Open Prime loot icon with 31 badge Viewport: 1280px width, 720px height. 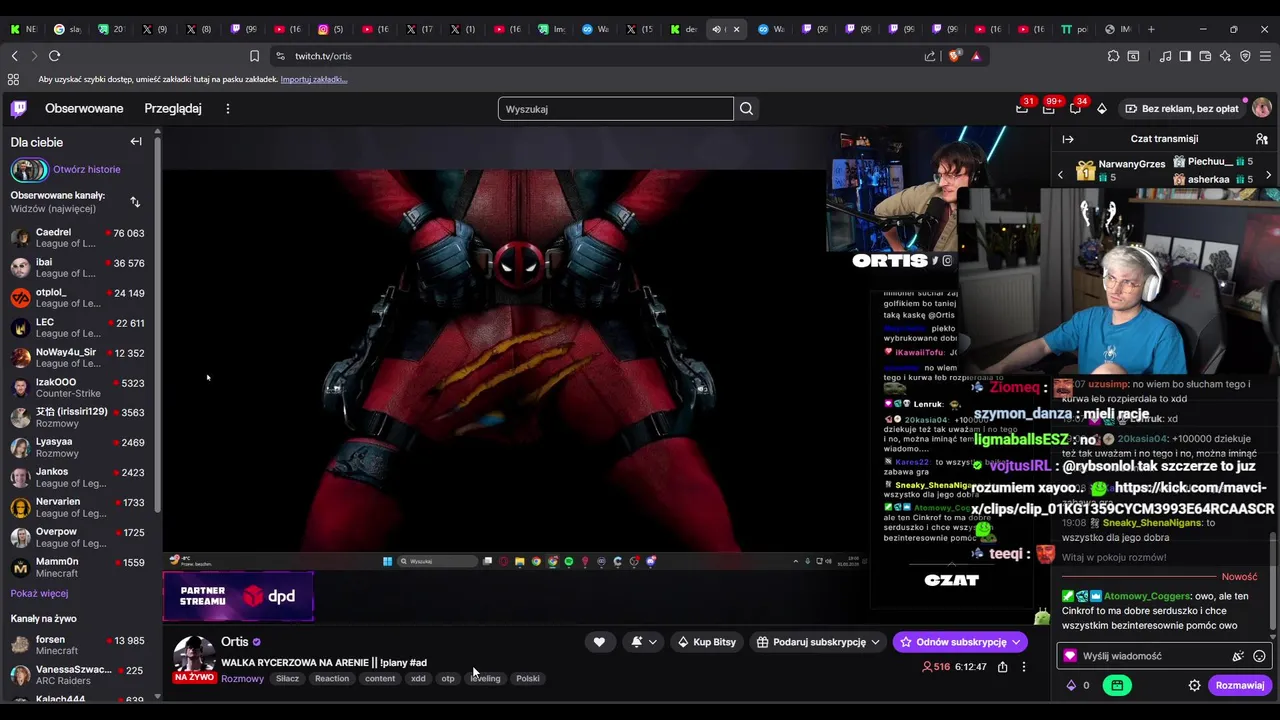(1022, 109)
